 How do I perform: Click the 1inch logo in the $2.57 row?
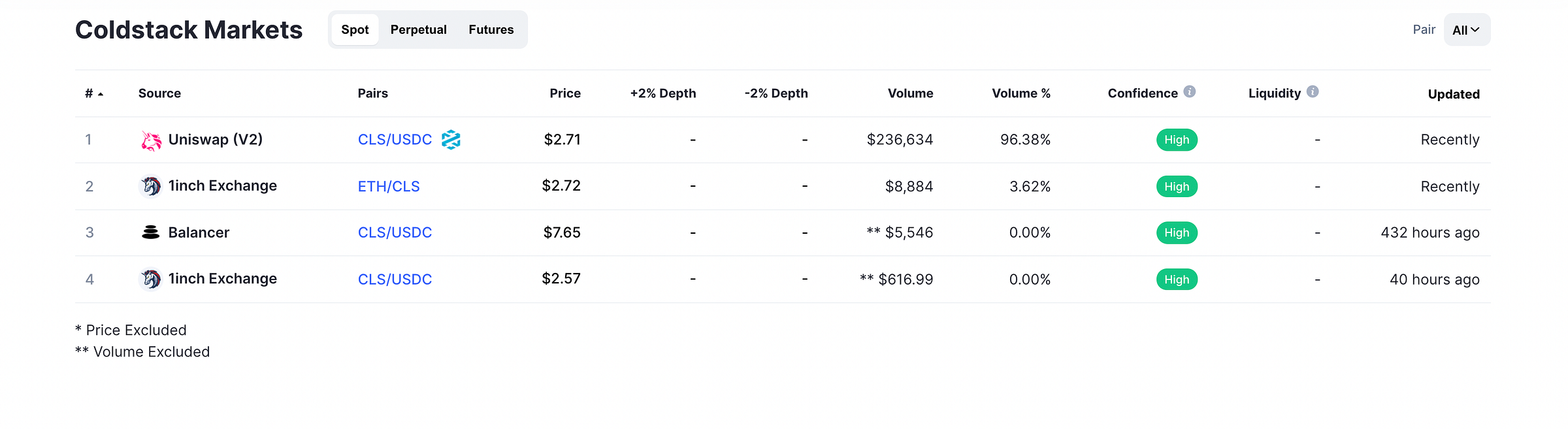pyautogui.click(x=151, y=279)
